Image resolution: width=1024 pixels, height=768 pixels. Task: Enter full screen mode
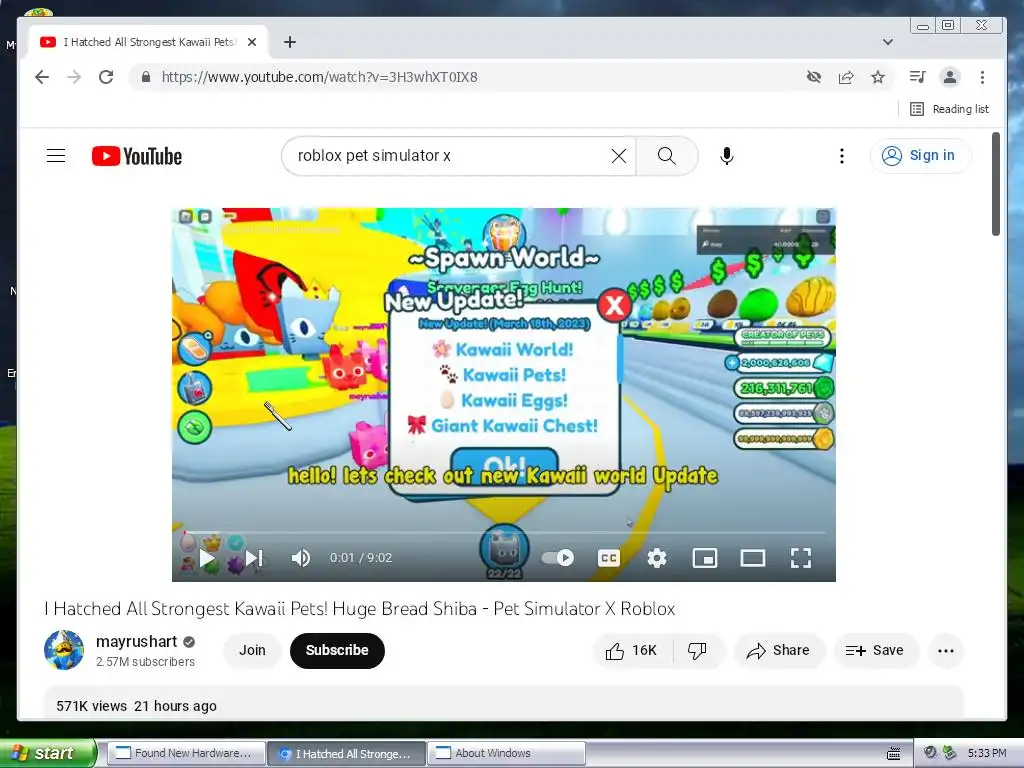[x=801, y=558]
